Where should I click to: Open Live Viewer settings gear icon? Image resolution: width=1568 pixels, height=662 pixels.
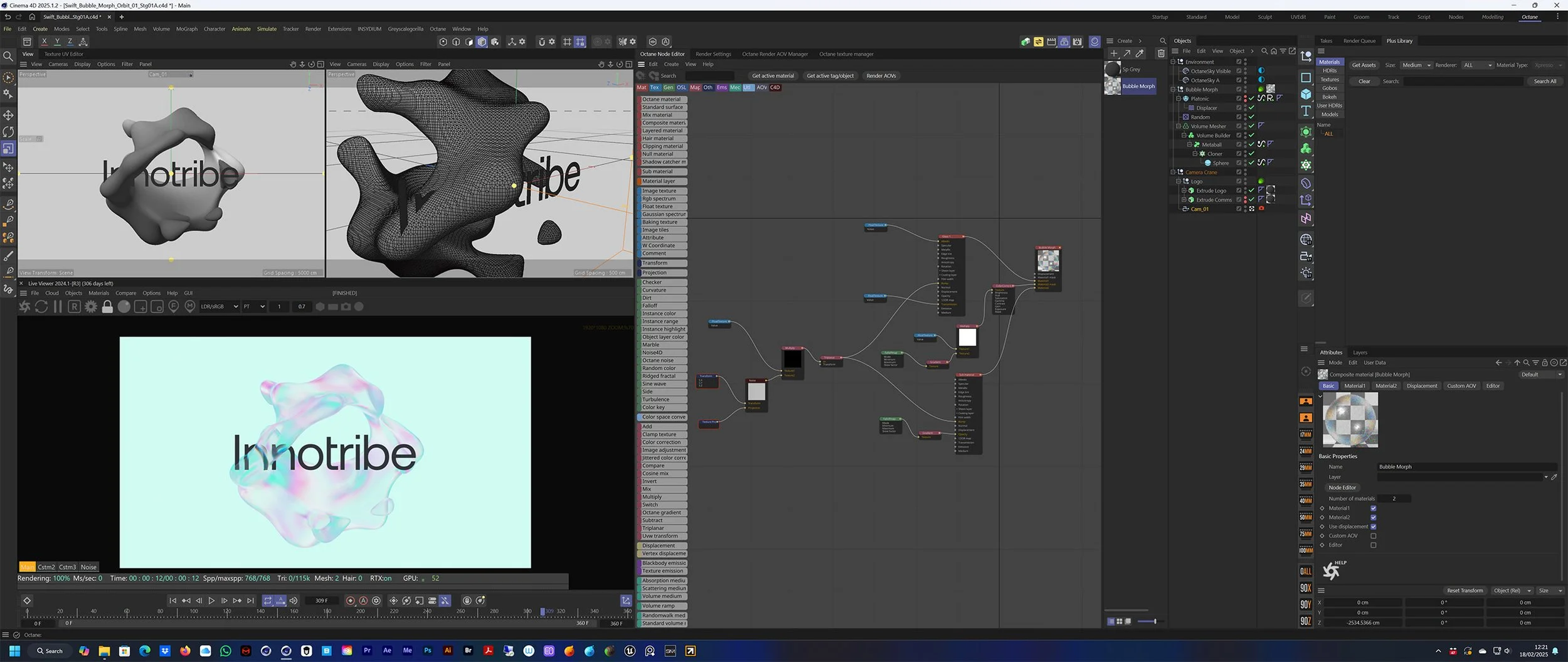(91, 307)
